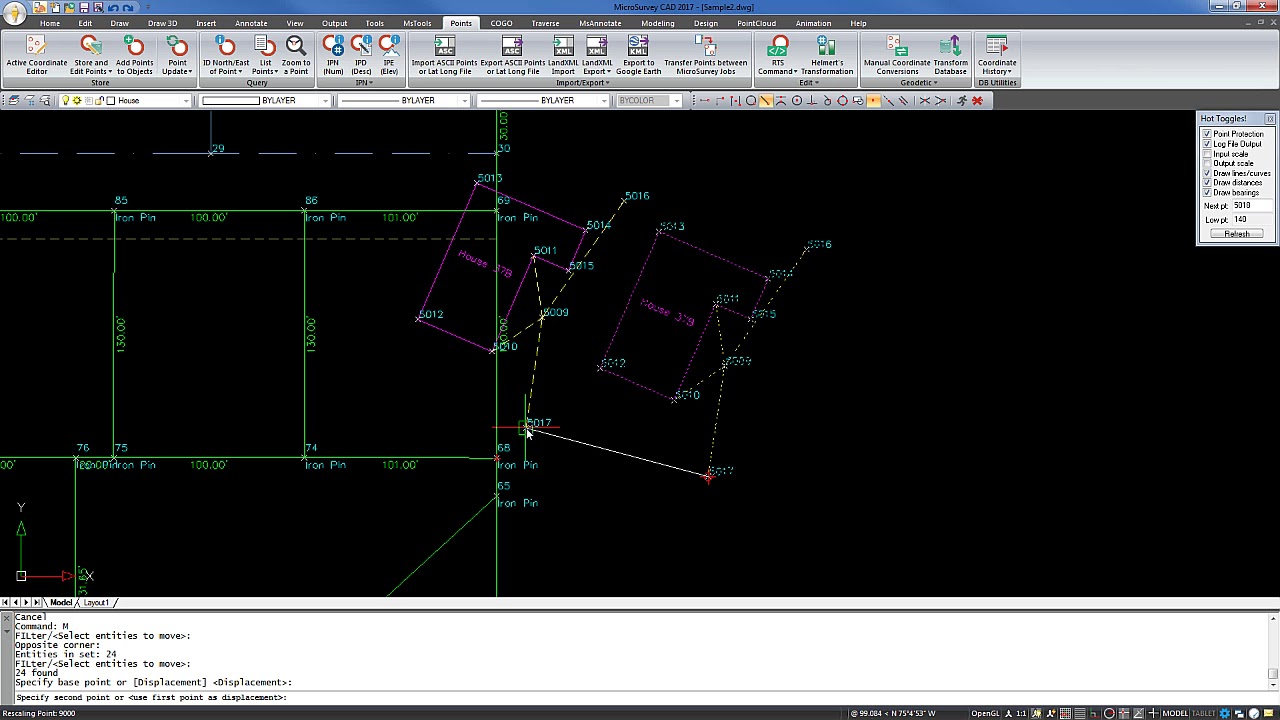Screen dimensions: 1280x720
Task: Click Store and Edit Points tool
Action: pos(90,55)
